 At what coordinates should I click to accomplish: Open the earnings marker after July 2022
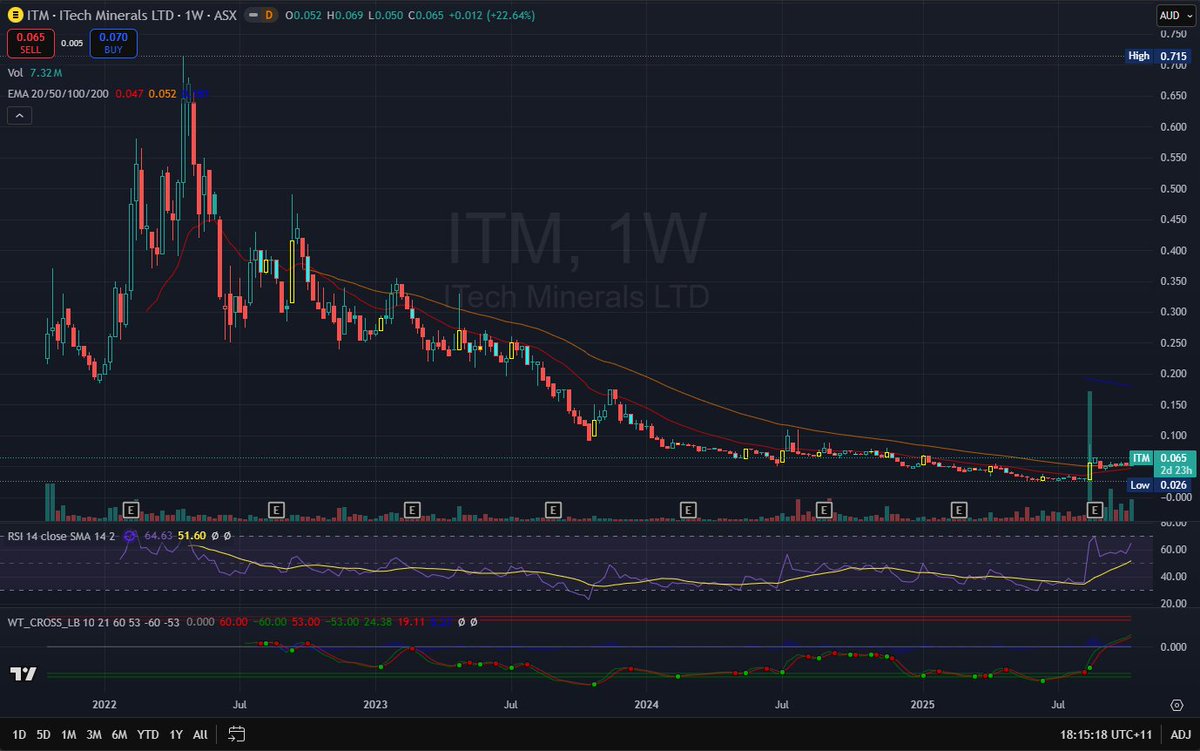[x=276, y=510]
